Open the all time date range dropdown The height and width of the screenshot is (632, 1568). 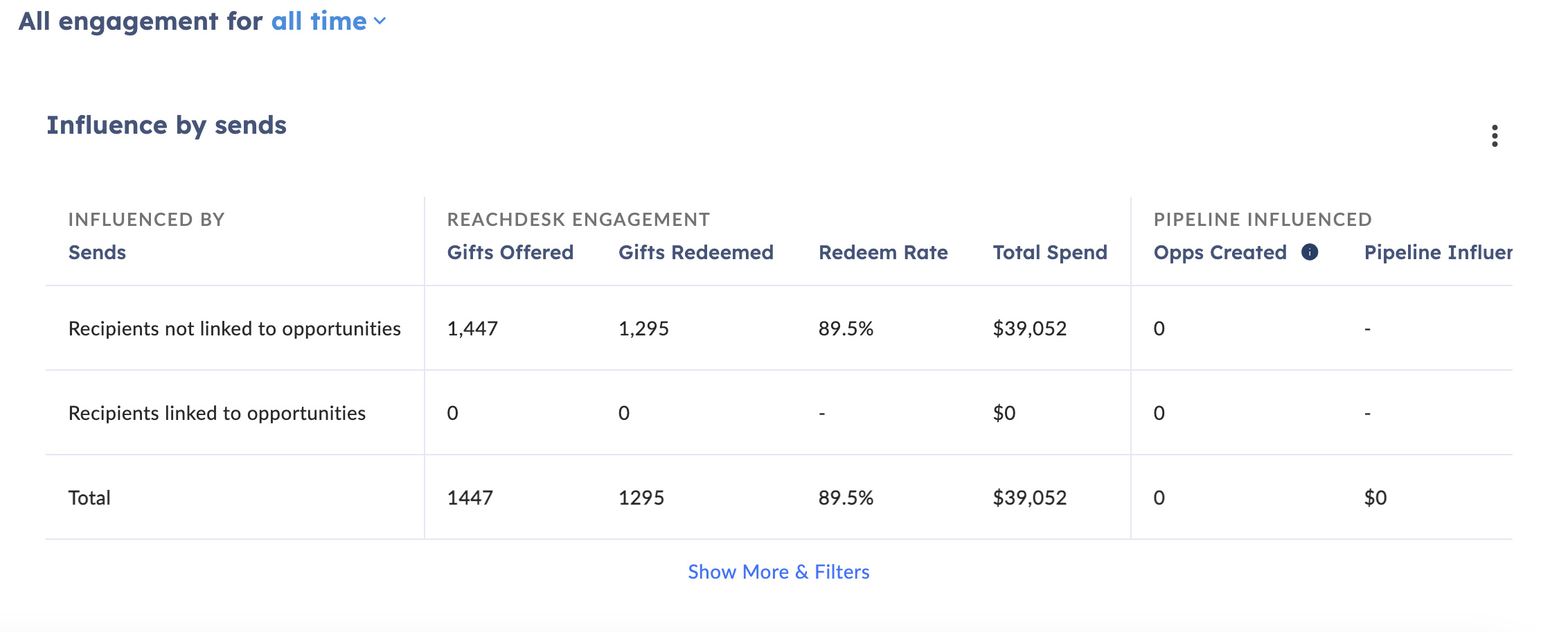click(328, 21)
